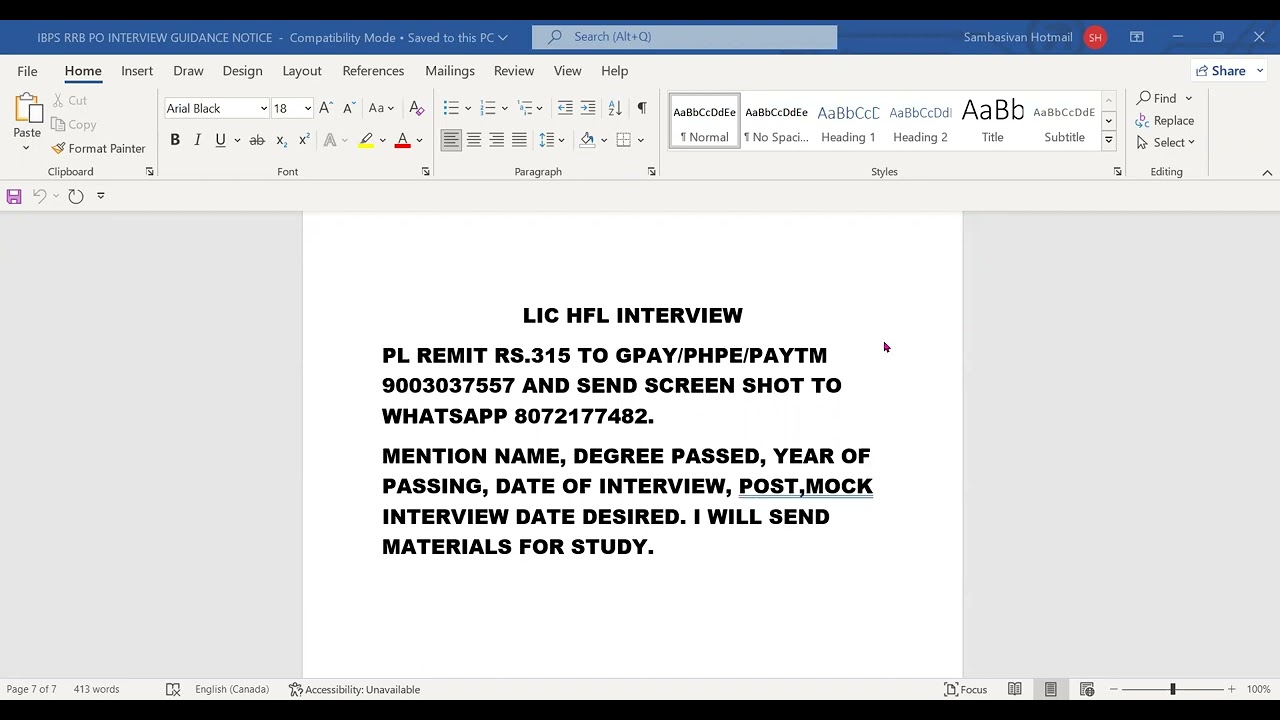Click the 100% zoom level
Image resolution: width=1280 pixels, height=720 pixels.
1258,689
